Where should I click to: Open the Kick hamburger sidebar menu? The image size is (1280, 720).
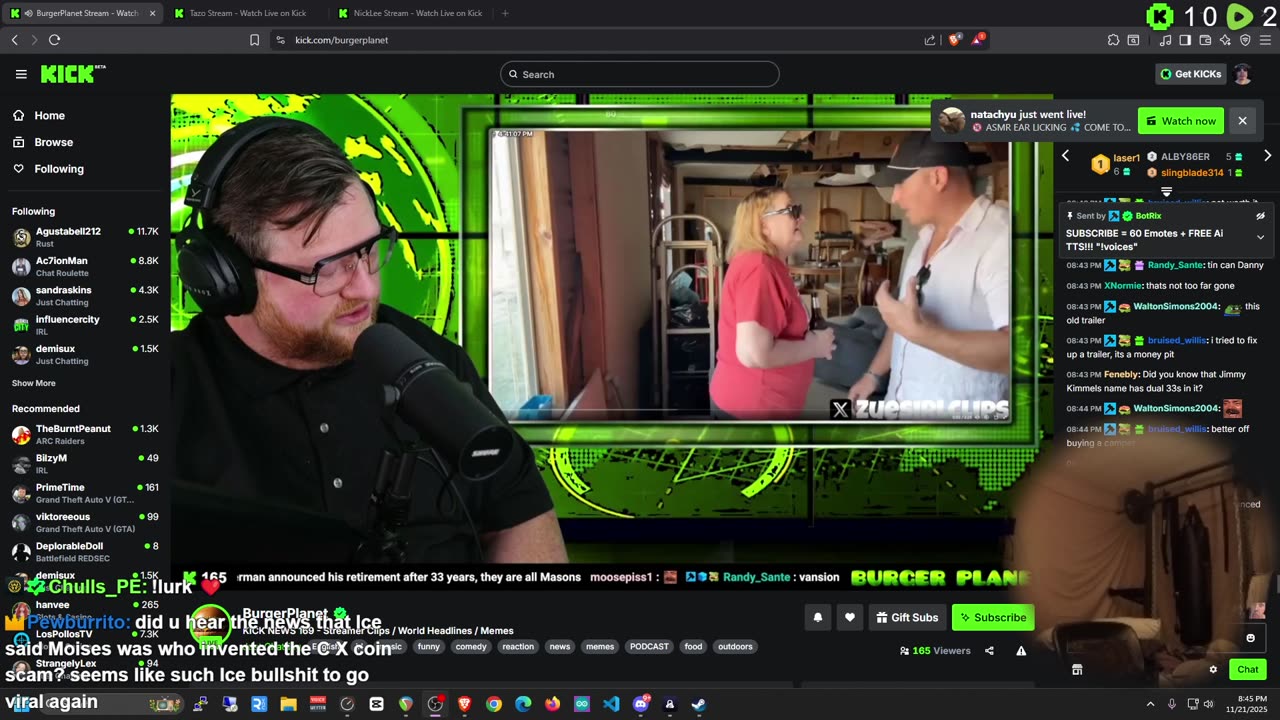21,74
